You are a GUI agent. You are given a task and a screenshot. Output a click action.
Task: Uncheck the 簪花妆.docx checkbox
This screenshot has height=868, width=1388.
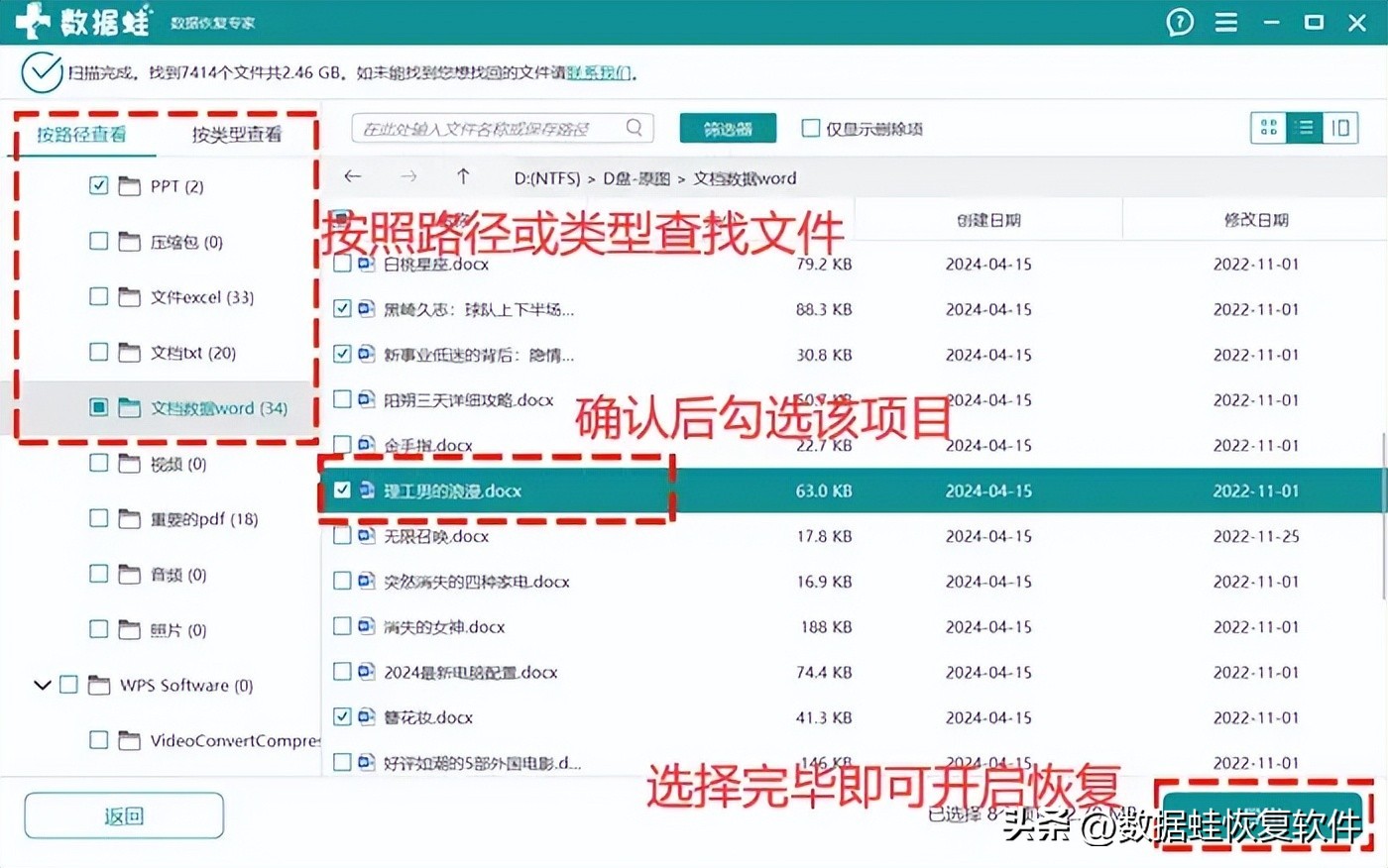(x=342, y=717)
